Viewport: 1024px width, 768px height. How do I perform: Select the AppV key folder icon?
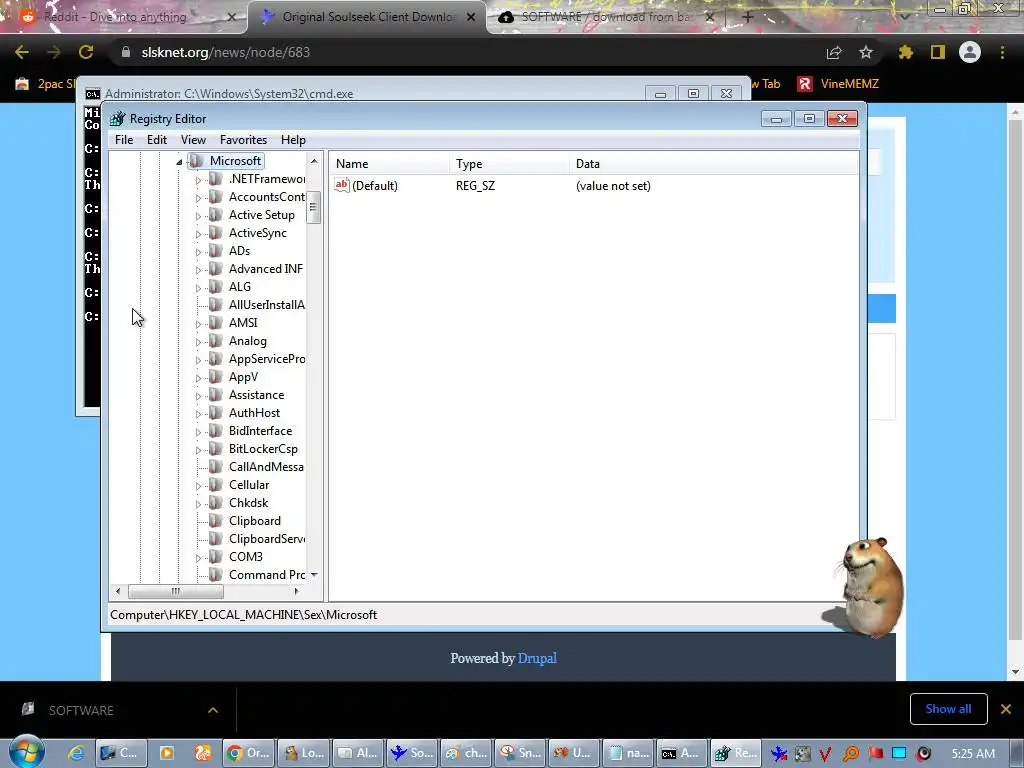[216, 377]
